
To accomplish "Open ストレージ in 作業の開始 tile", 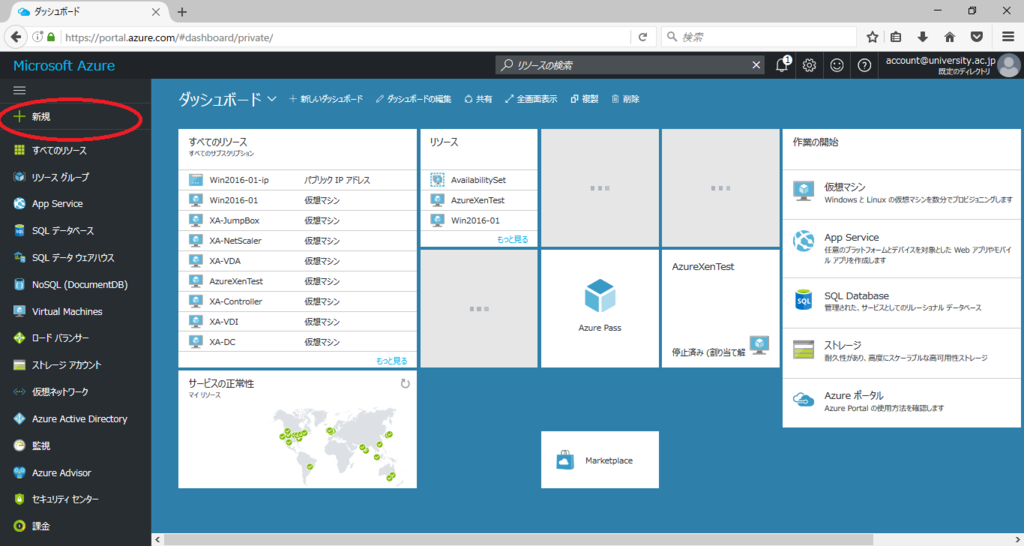I will pos(901,351).
